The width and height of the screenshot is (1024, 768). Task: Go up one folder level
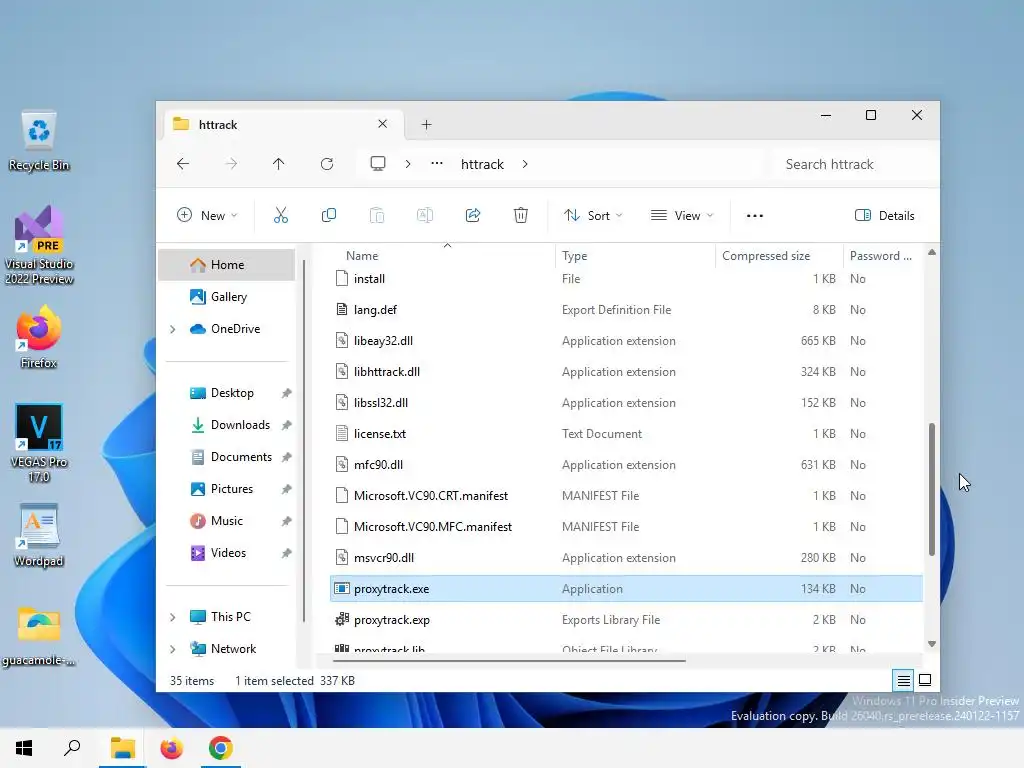[279, 164]
